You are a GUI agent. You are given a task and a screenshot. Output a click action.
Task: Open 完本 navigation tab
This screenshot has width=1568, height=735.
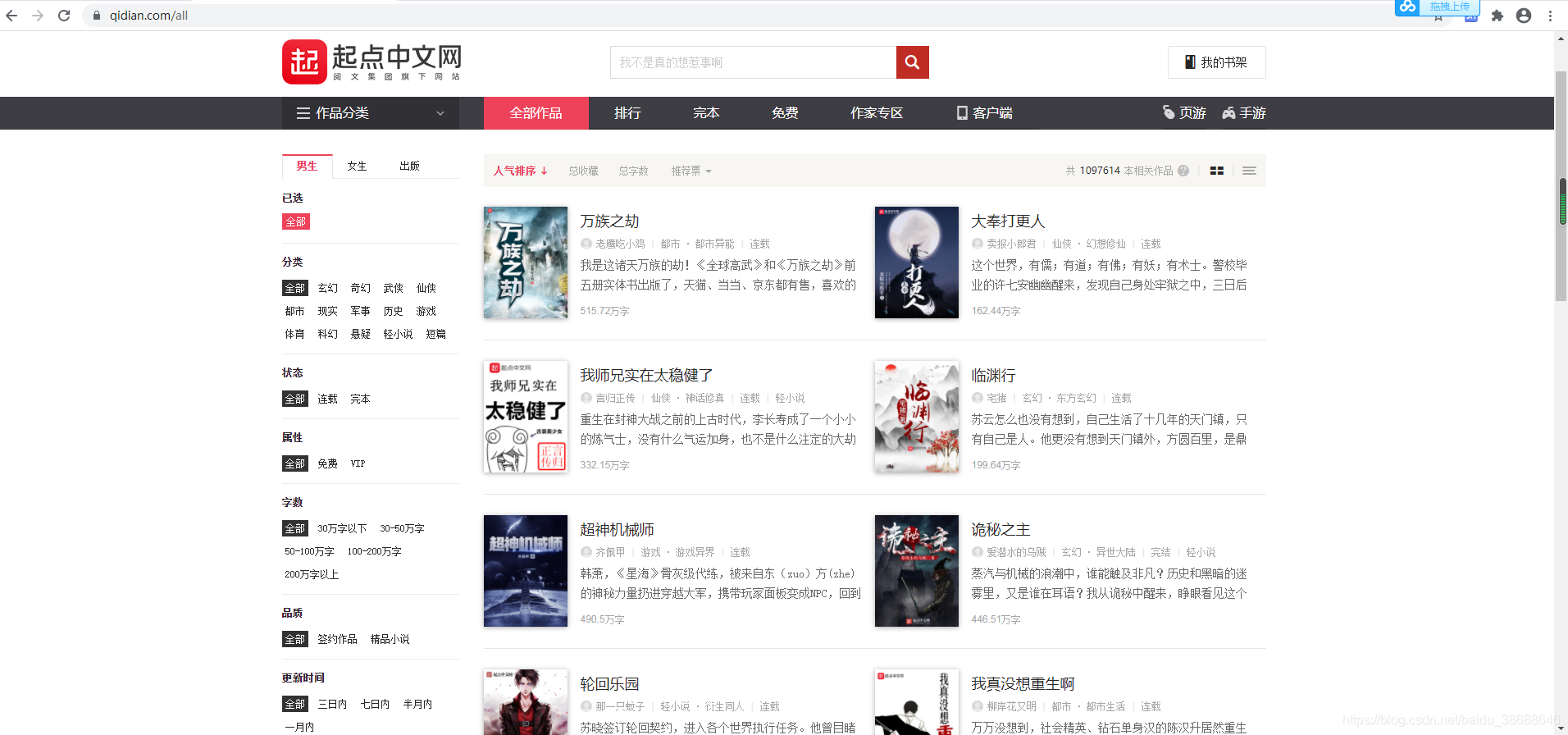(x=706, y=113)
